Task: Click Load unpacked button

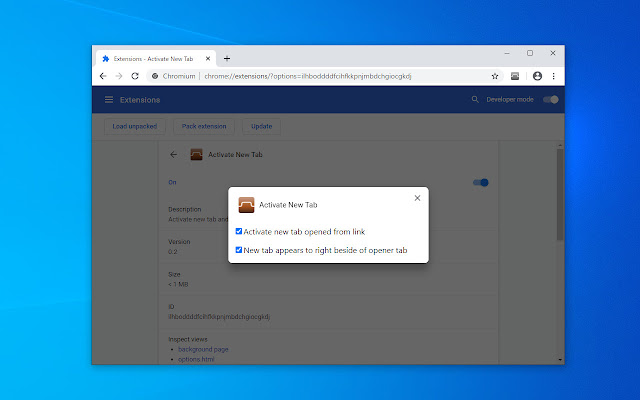Action: coord(135,127)
